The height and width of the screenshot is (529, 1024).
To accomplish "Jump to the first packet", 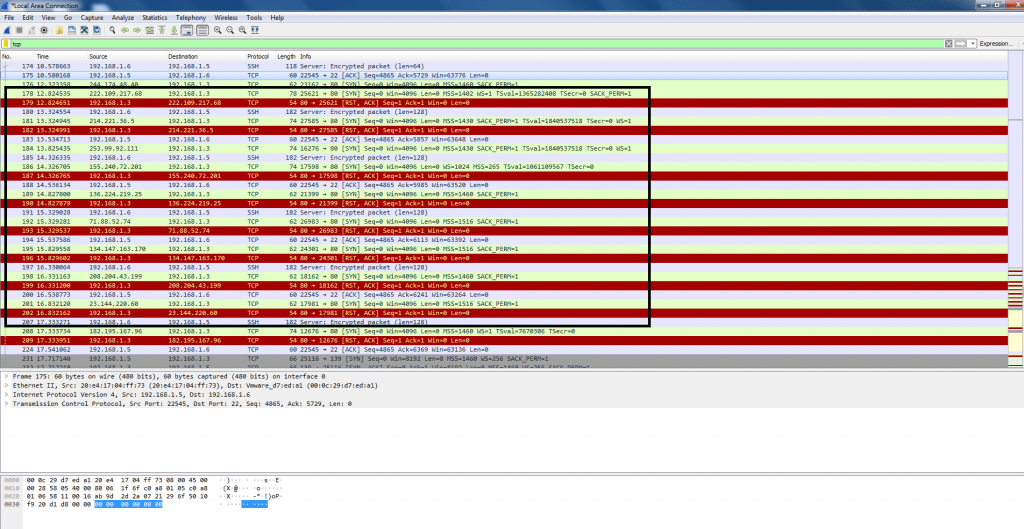I will (x=162, y=30).
